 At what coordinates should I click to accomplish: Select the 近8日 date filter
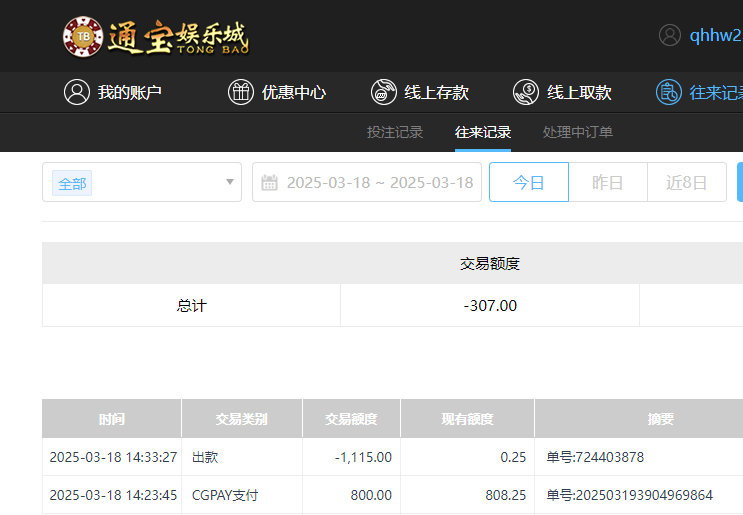point(687,182)
